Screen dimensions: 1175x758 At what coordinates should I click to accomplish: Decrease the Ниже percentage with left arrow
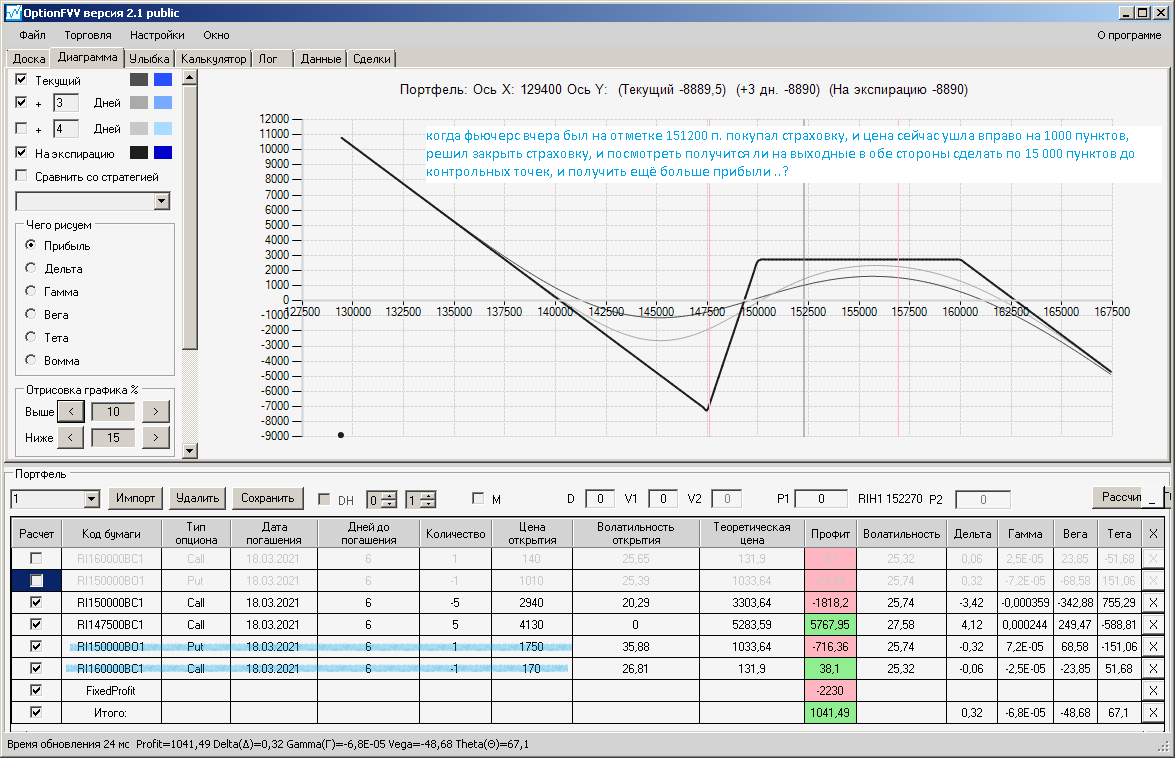[70, 437]
